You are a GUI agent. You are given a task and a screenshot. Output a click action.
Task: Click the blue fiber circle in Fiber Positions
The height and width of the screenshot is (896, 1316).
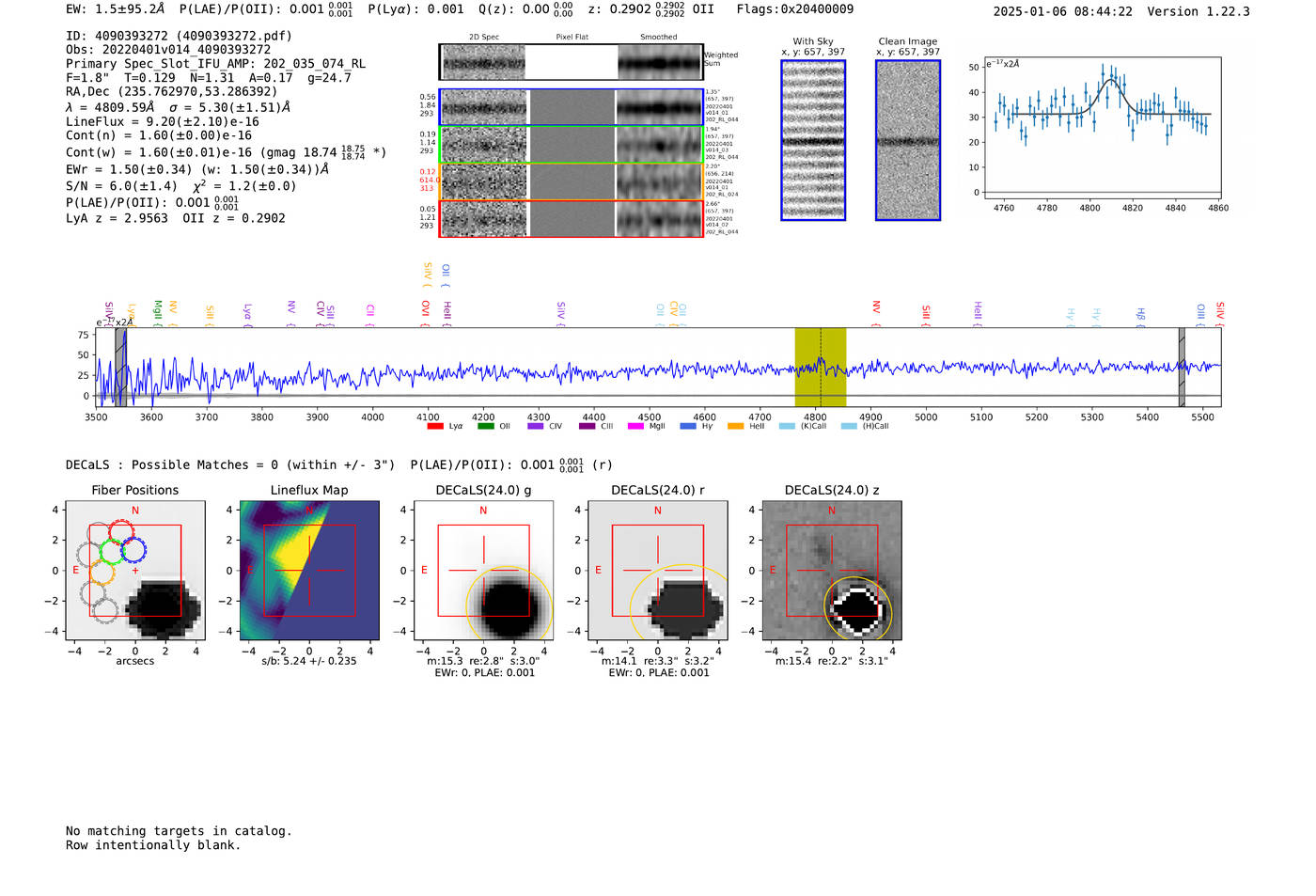133,550
